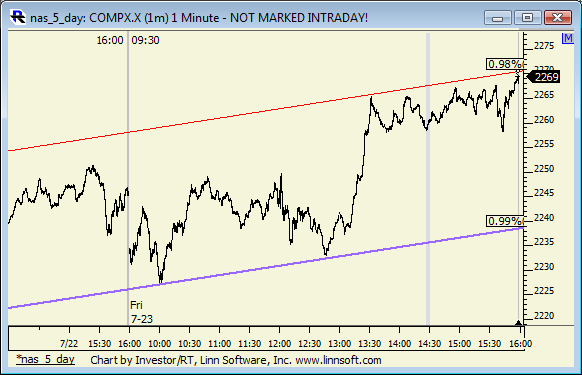Click the 2275 price scale label
The width and height of the screenshot is (582, 375).
[x=544, y=46]
